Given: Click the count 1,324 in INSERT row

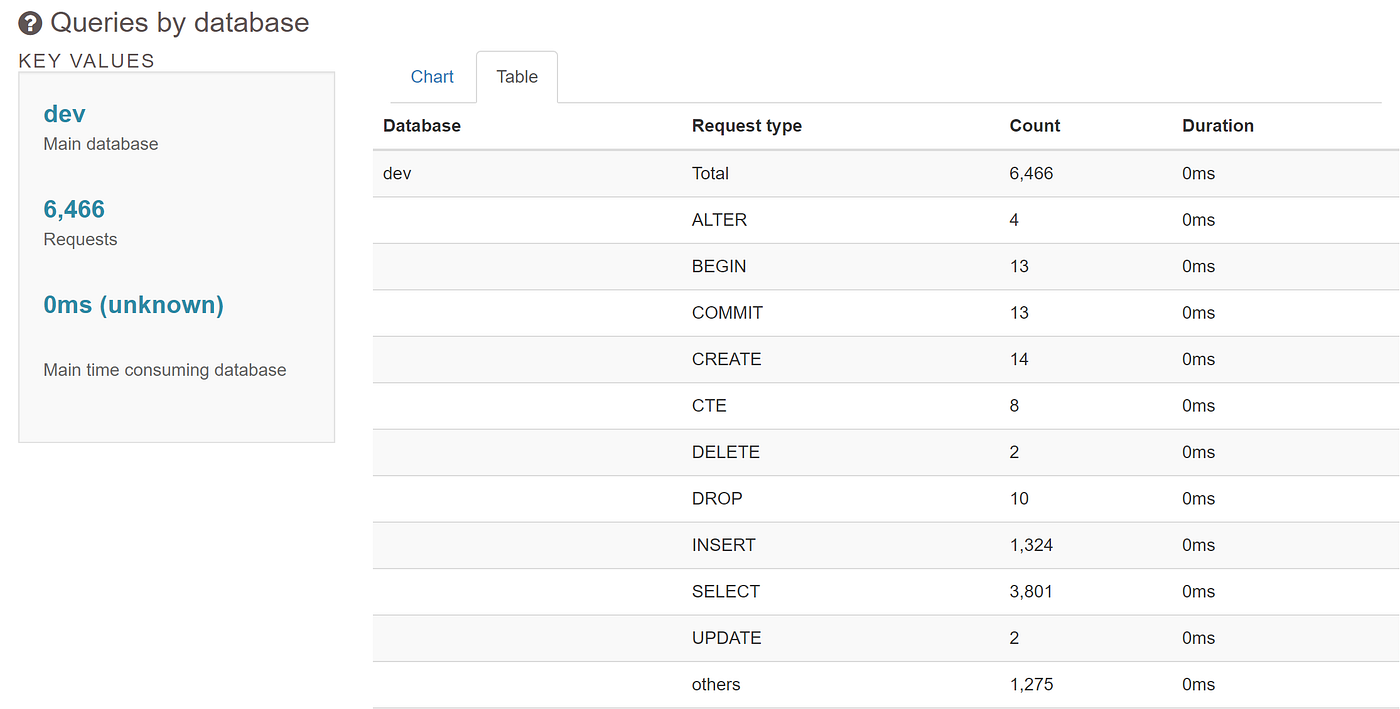Looking at the screenshot, I should click(1031, 545).
